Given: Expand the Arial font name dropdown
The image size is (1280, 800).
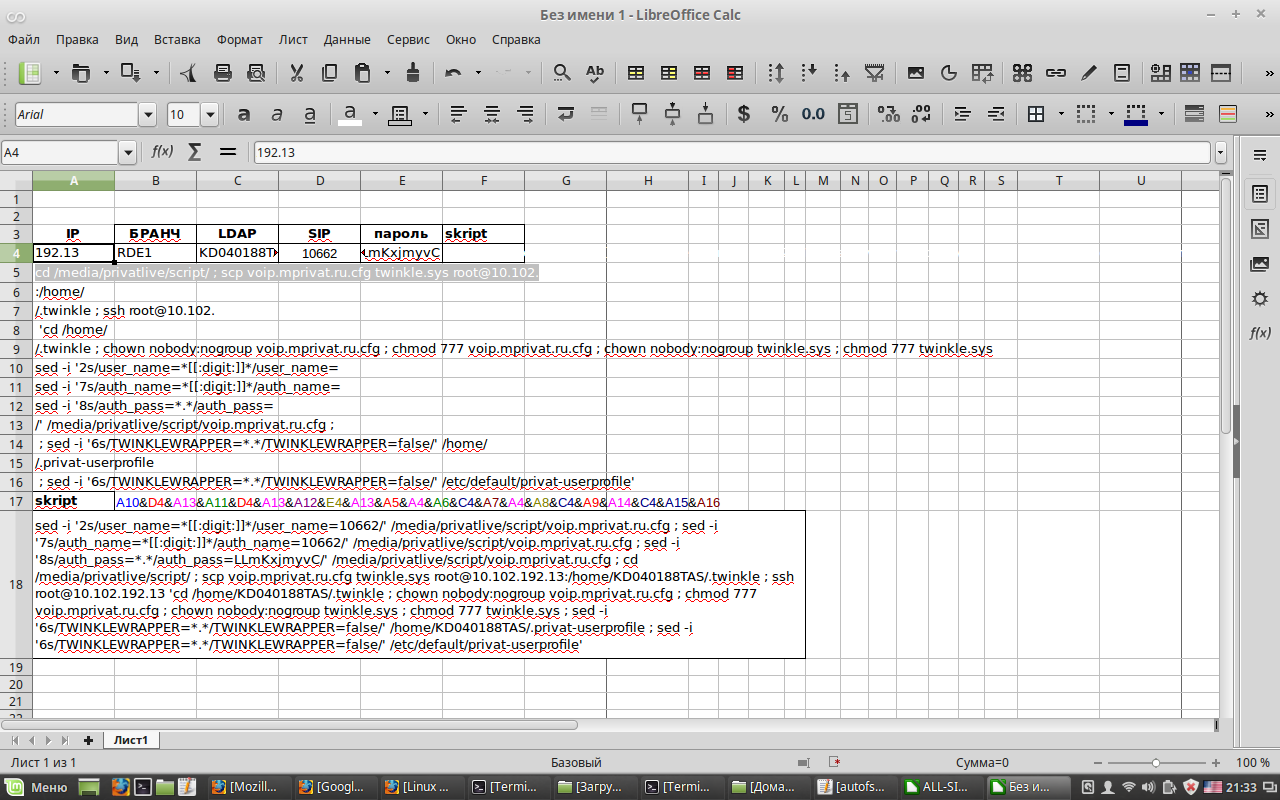Looking at the screenshot, I should pos(148,115).
